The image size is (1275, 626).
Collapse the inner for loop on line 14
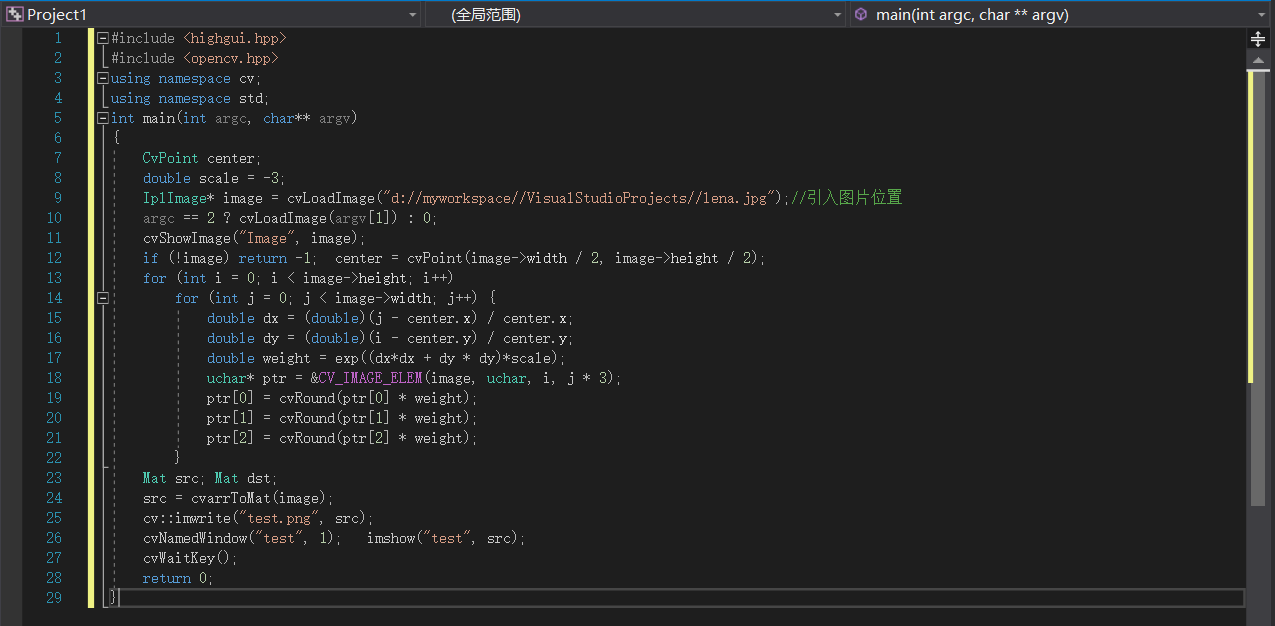pos(103,298)
